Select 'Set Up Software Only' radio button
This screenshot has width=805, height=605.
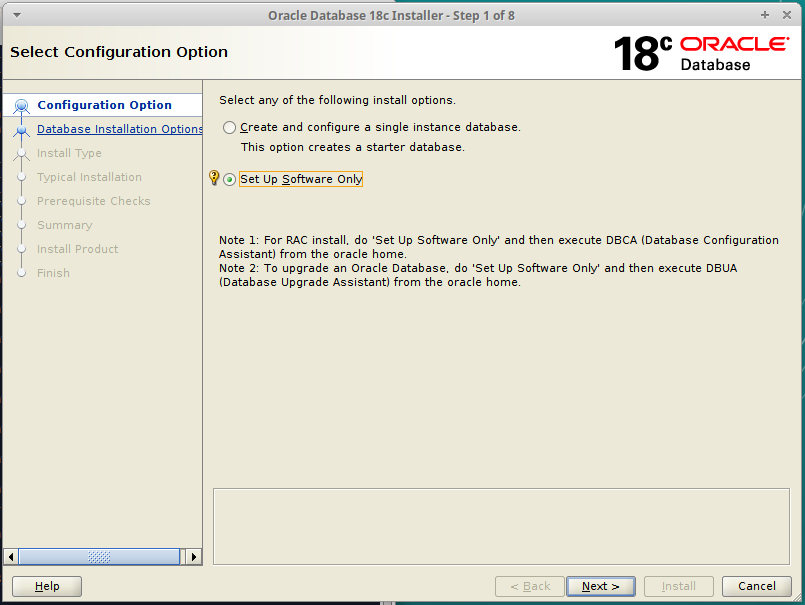[x=229, y=179]
